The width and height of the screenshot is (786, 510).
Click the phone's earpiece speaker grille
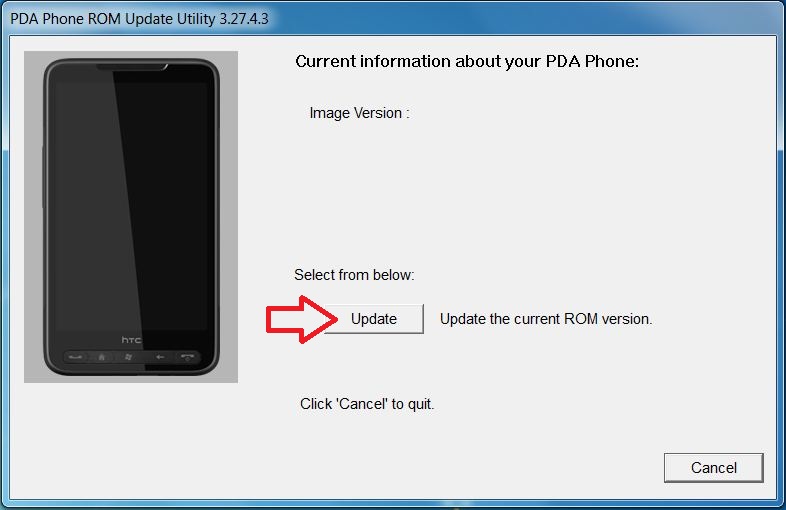point(132,67)
